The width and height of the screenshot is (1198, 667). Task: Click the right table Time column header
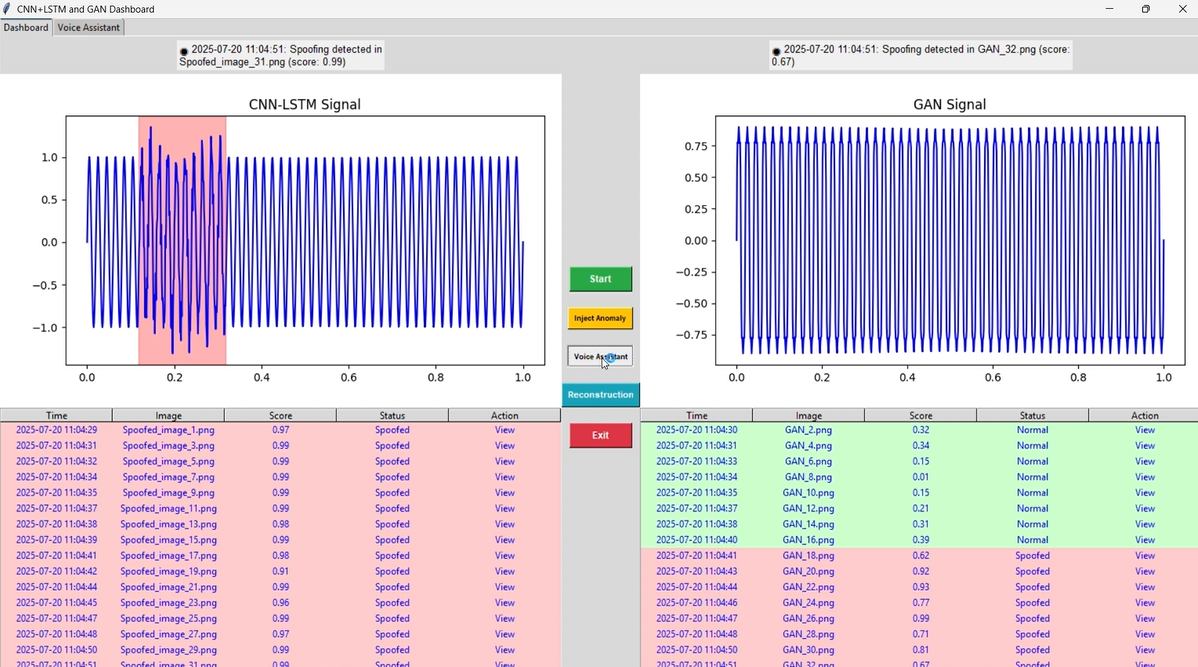click(x=696, y=416)
